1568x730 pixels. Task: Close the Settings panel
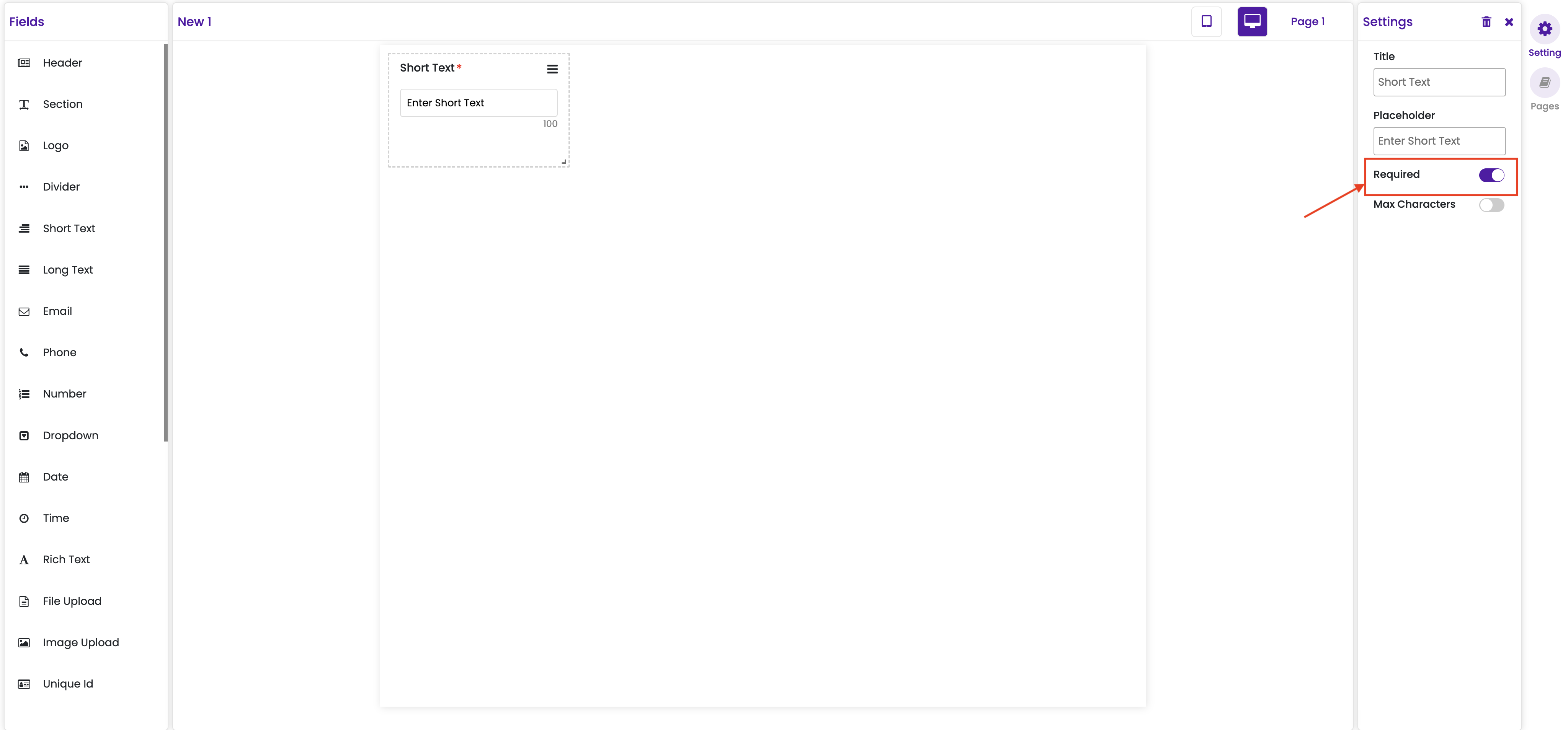point(1508,22)
